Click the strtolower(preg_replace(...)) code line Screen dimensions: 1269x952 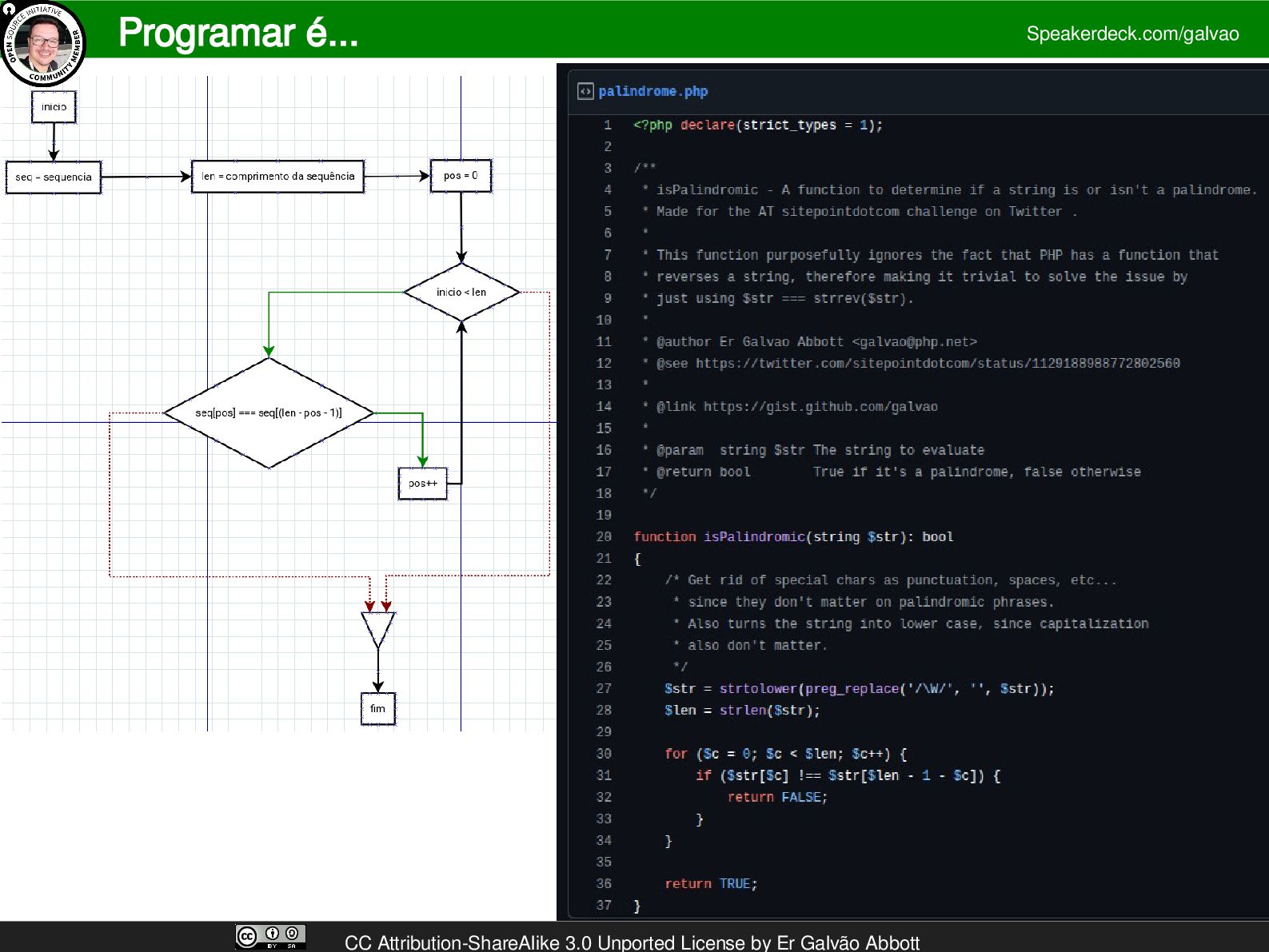click(860, 688)
